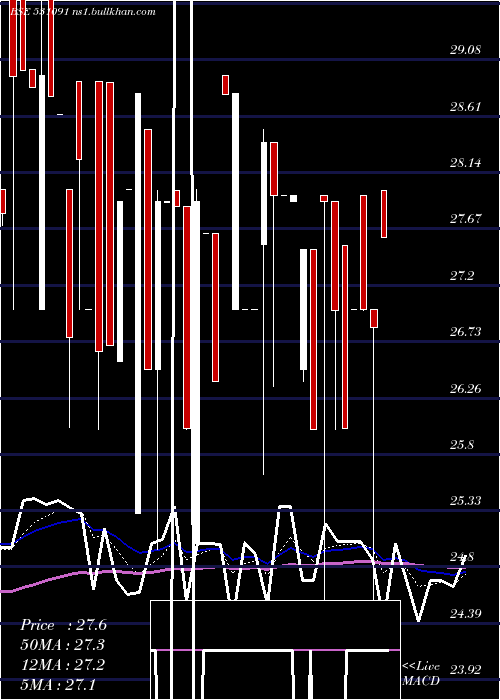Click the 29.08 price axis label
500x700 pixels.
(465, 50)
